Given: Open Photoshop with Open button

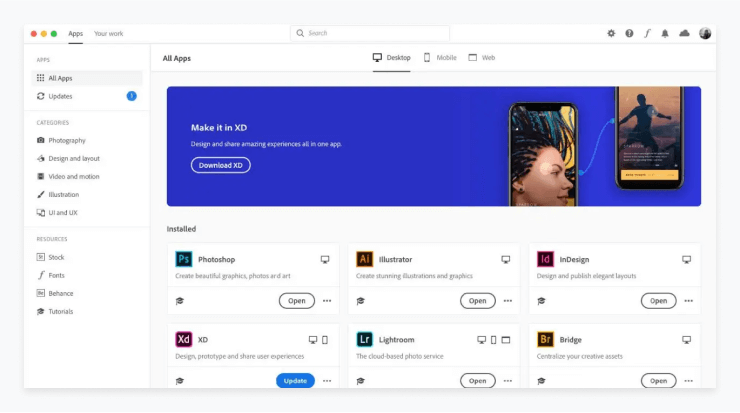Looking at the screenshot, I should 296,301.
